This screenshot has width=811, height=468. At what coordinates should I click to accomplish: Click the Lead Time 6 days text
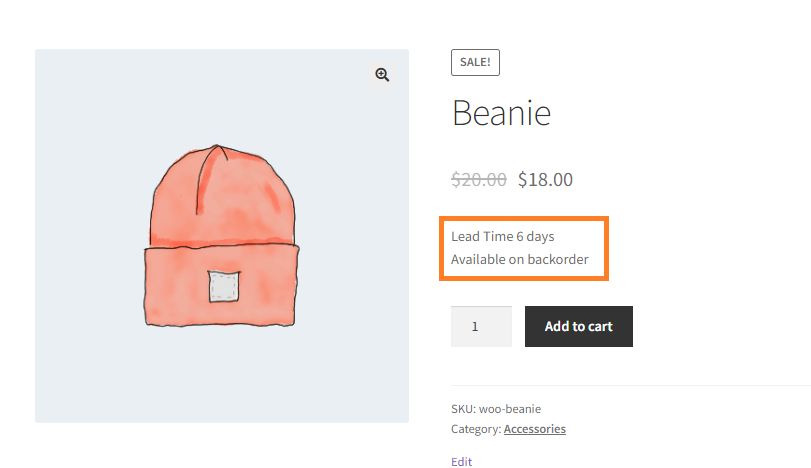tap(503, 236)
